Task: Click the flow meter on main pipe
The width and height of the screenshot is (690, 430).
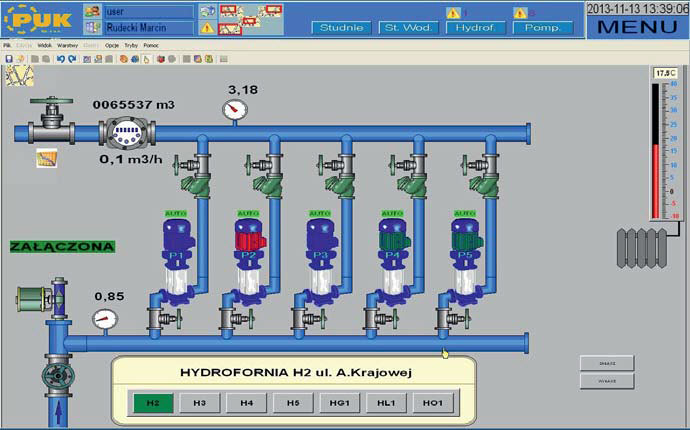Action: 124,132
